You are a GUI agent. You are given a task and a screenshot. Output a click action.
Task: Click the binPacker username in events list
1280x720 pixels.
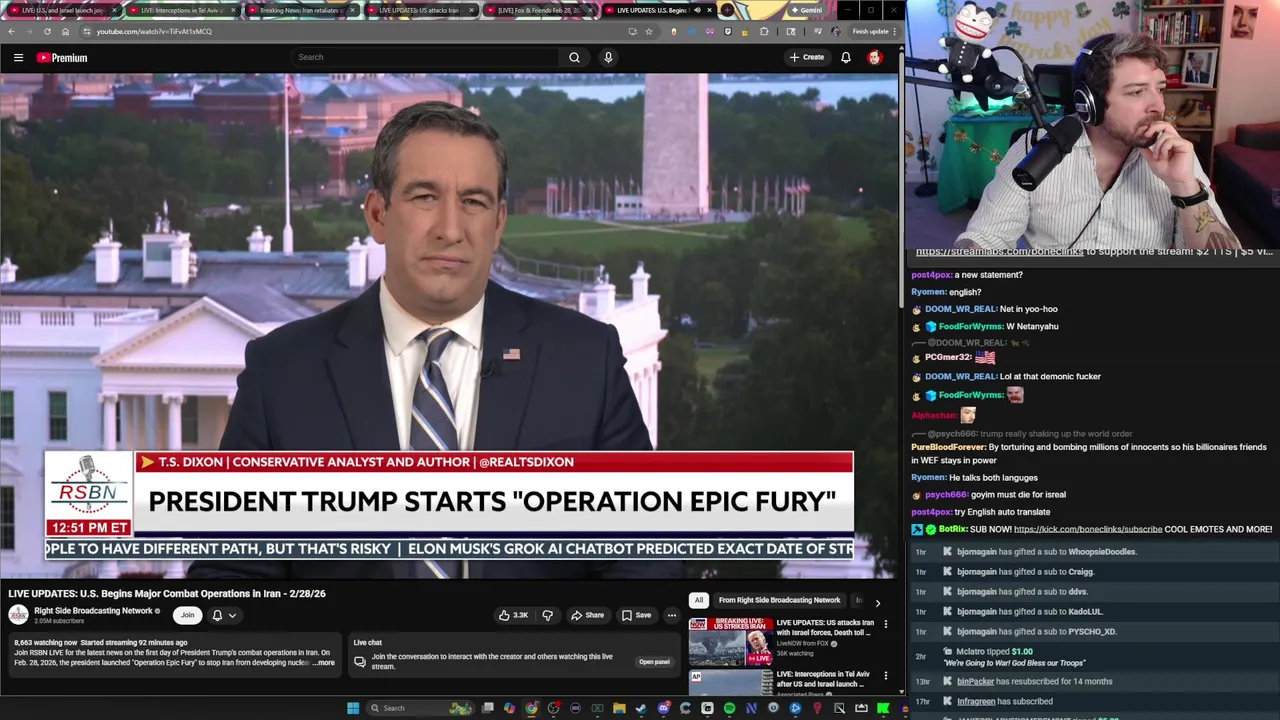point(975,681)
